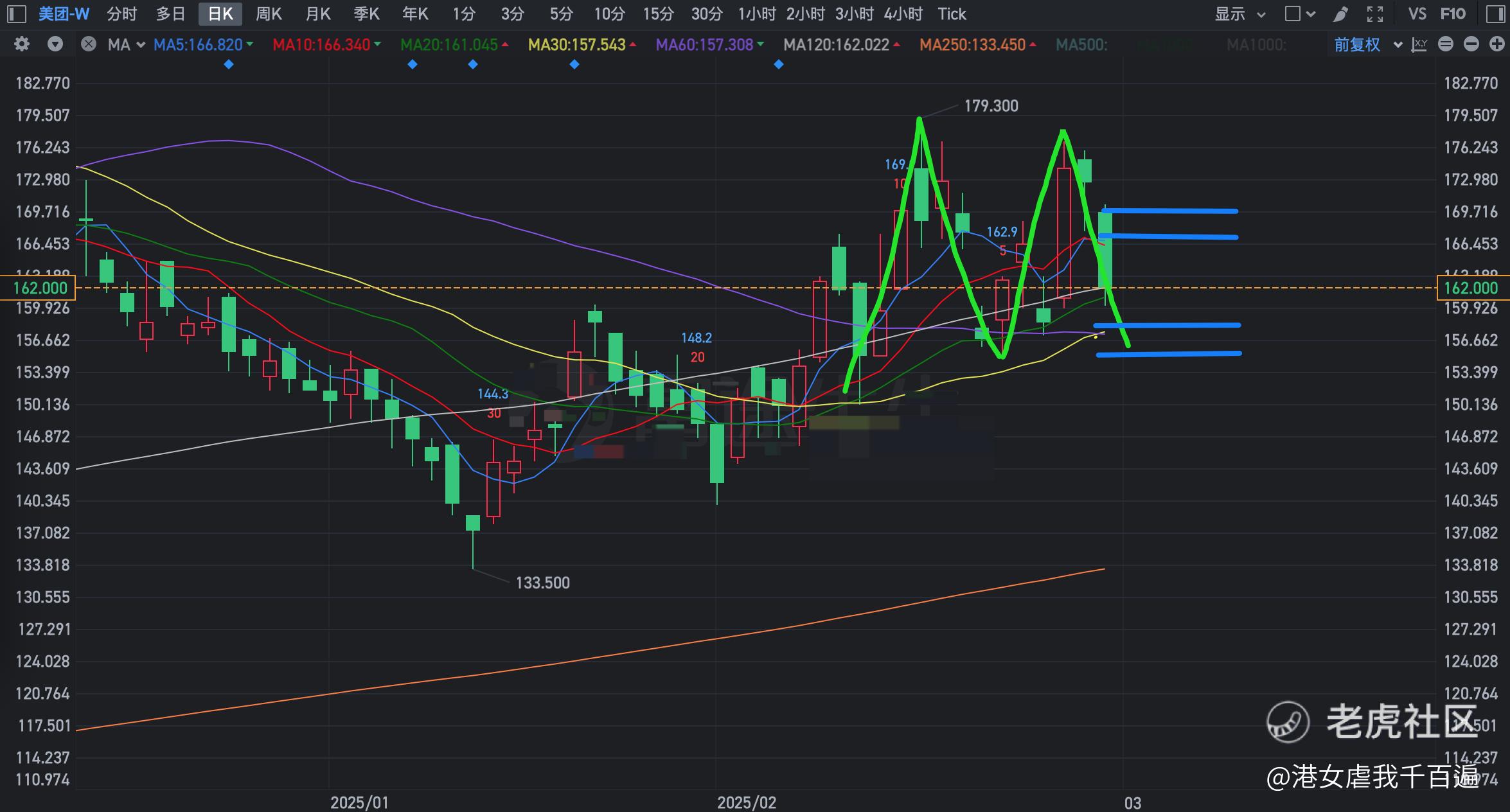Click the 2025/01 date axis label
This screenshot has height=812, width=1510.
coord(359,802)
